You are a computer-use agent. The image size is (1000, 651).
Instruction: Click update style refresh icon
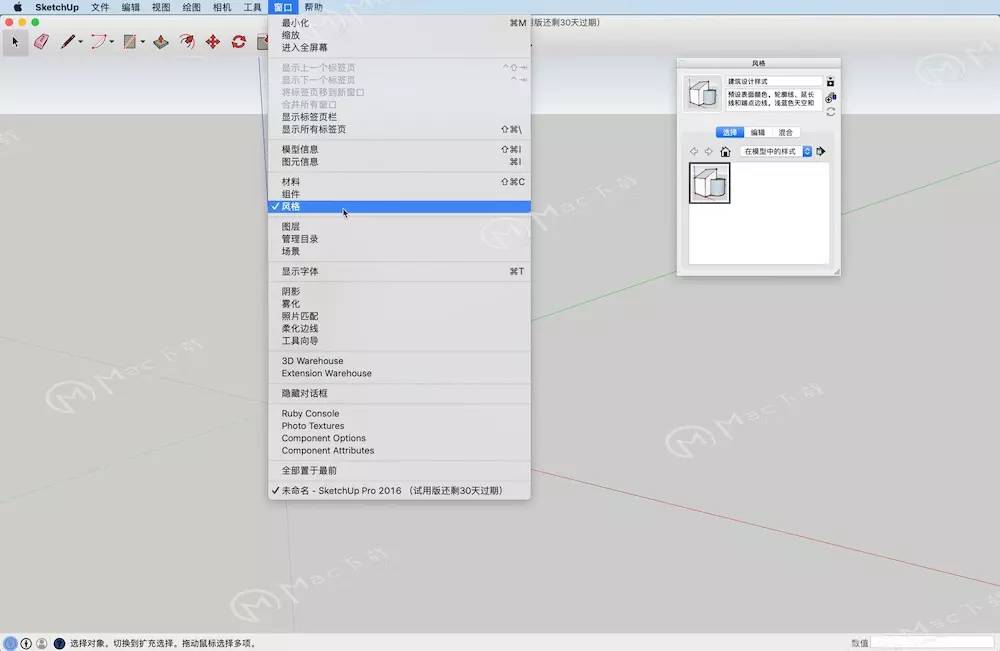(830, 112)
